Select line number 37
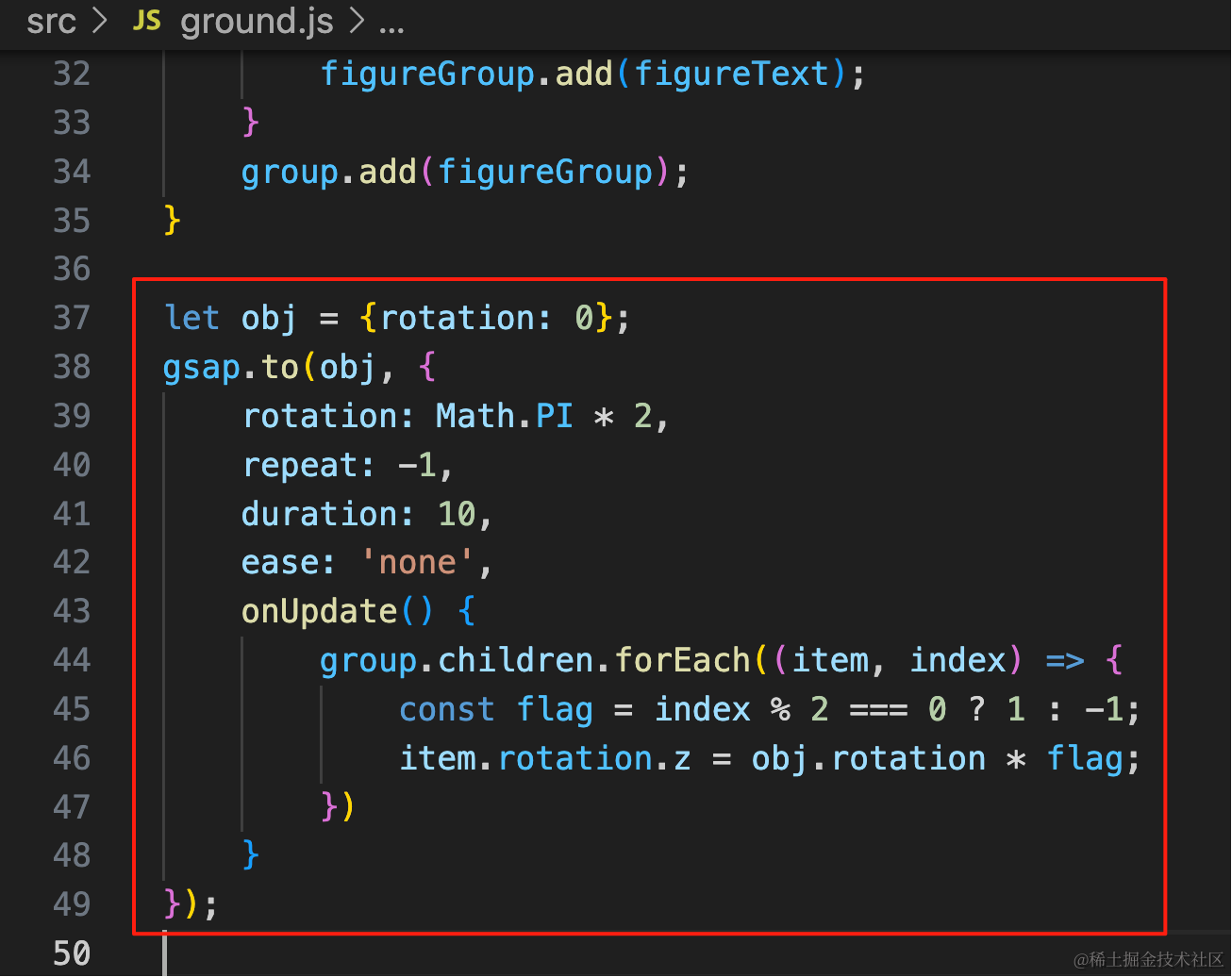 click(72, 318)
